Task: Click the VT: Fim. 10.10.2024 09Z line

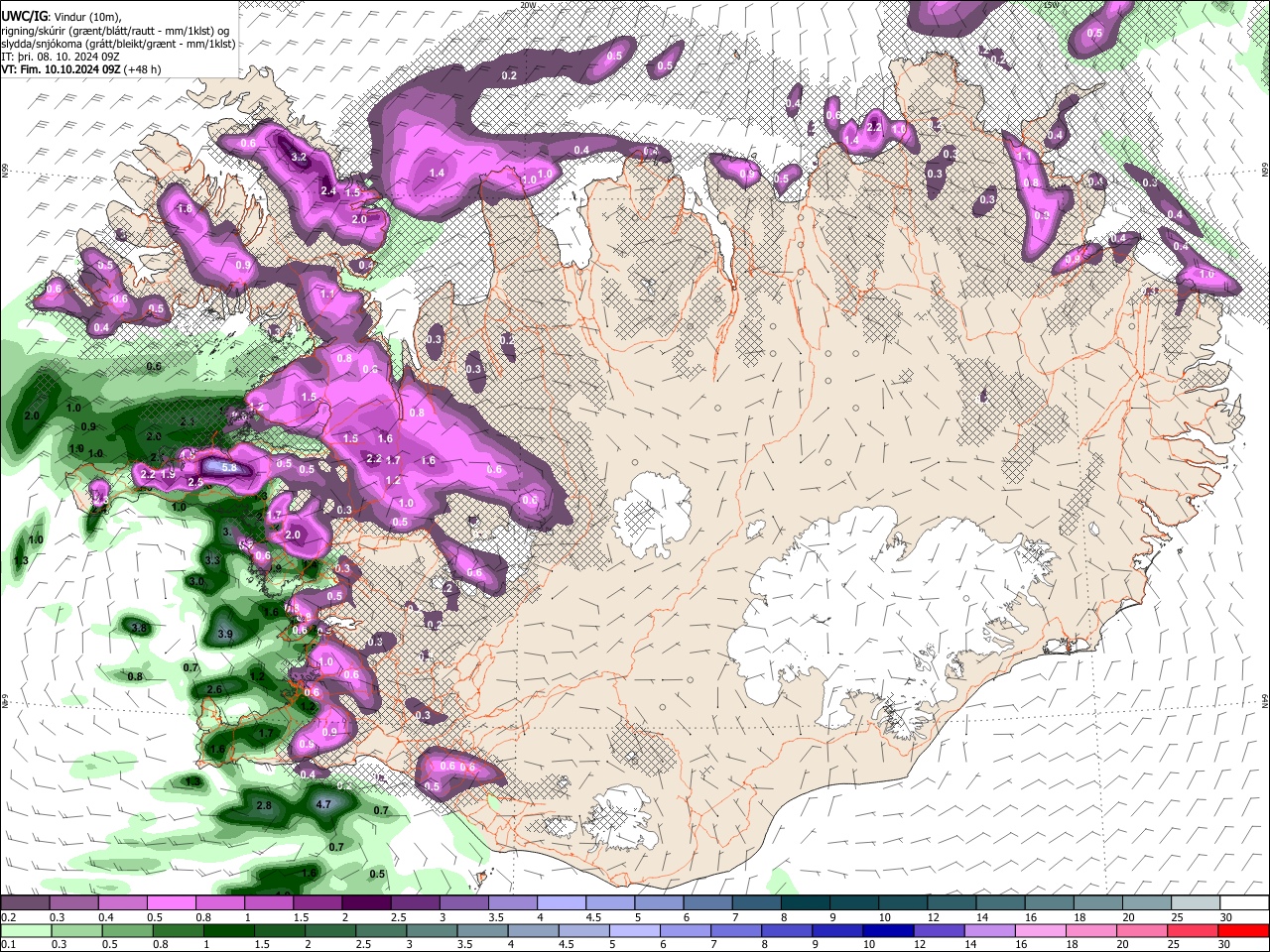Action: 81,69
